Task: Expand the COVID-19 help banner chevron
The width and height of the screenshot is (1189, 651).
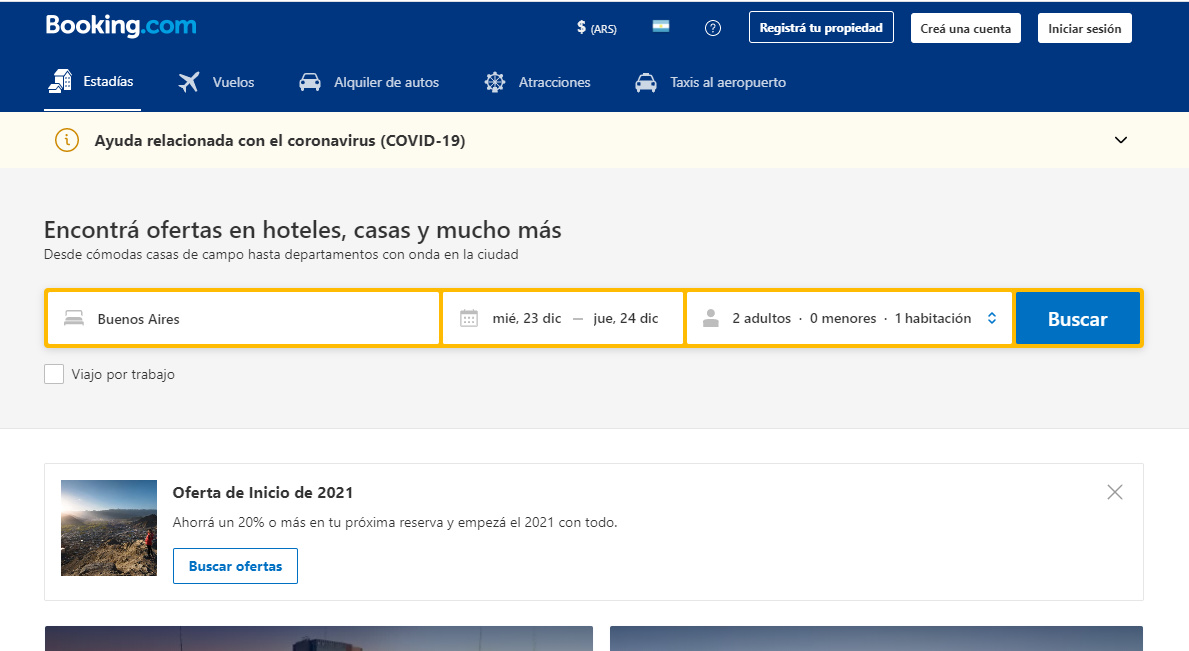Action: [1121, 140]
